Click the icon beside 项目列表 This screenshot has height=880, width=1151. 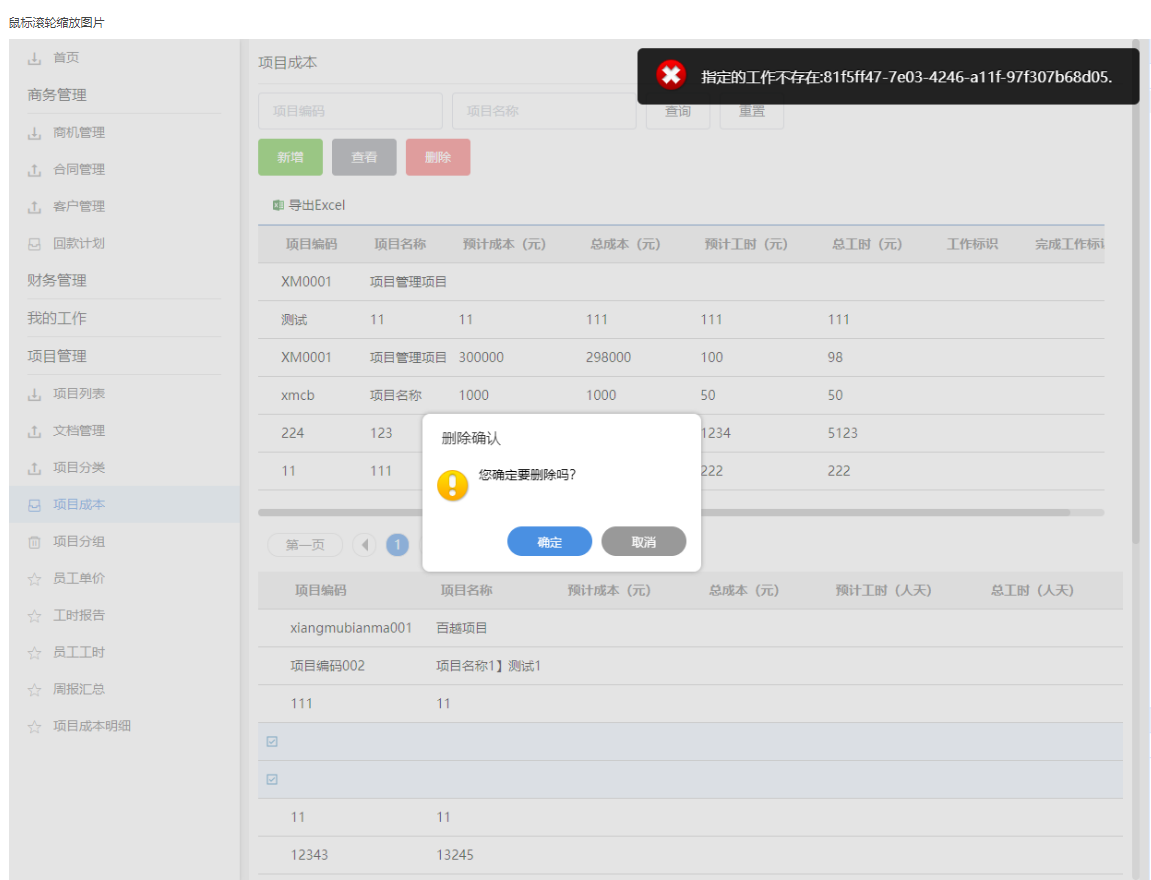point(34,394)
